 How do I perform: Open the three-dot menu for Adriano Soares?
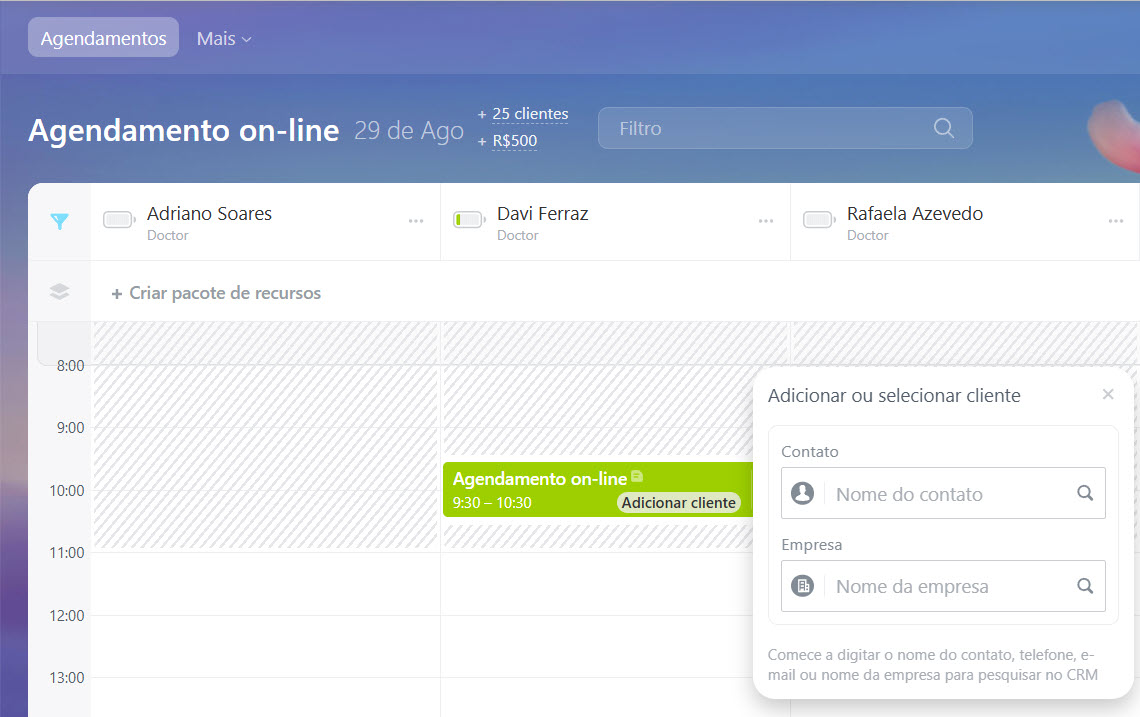coord(416,221)
